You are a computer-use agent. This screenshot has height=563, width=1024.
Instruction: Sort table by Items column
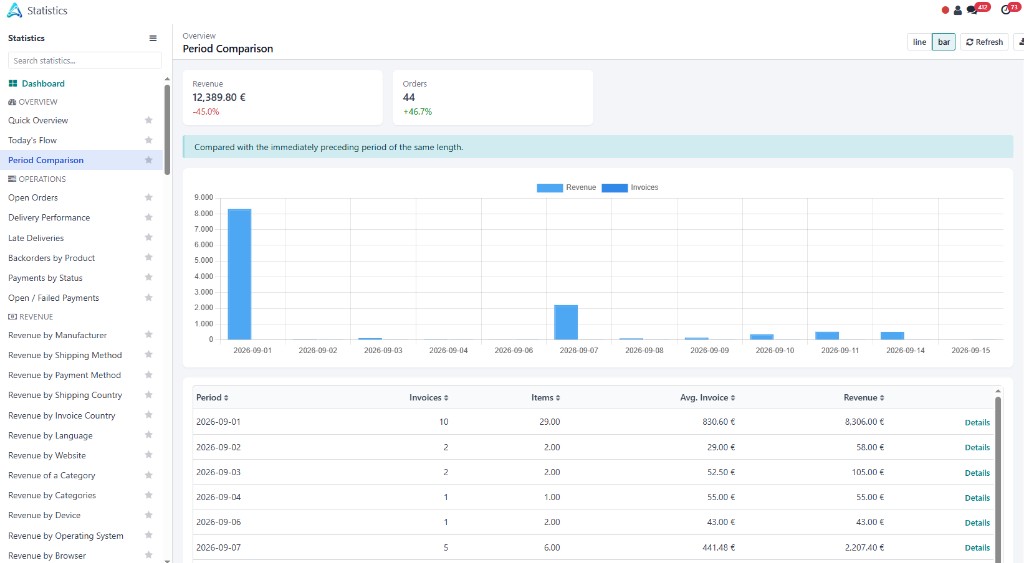tap(545, 397)
